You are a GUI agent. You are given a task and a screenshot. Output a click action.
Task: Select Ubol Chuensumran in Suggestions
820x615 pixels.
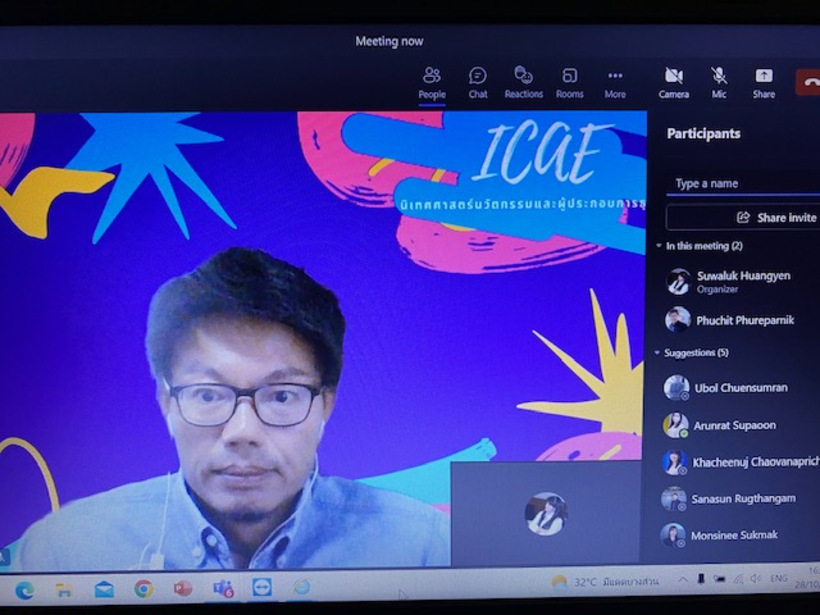click(x=740, y=387)
